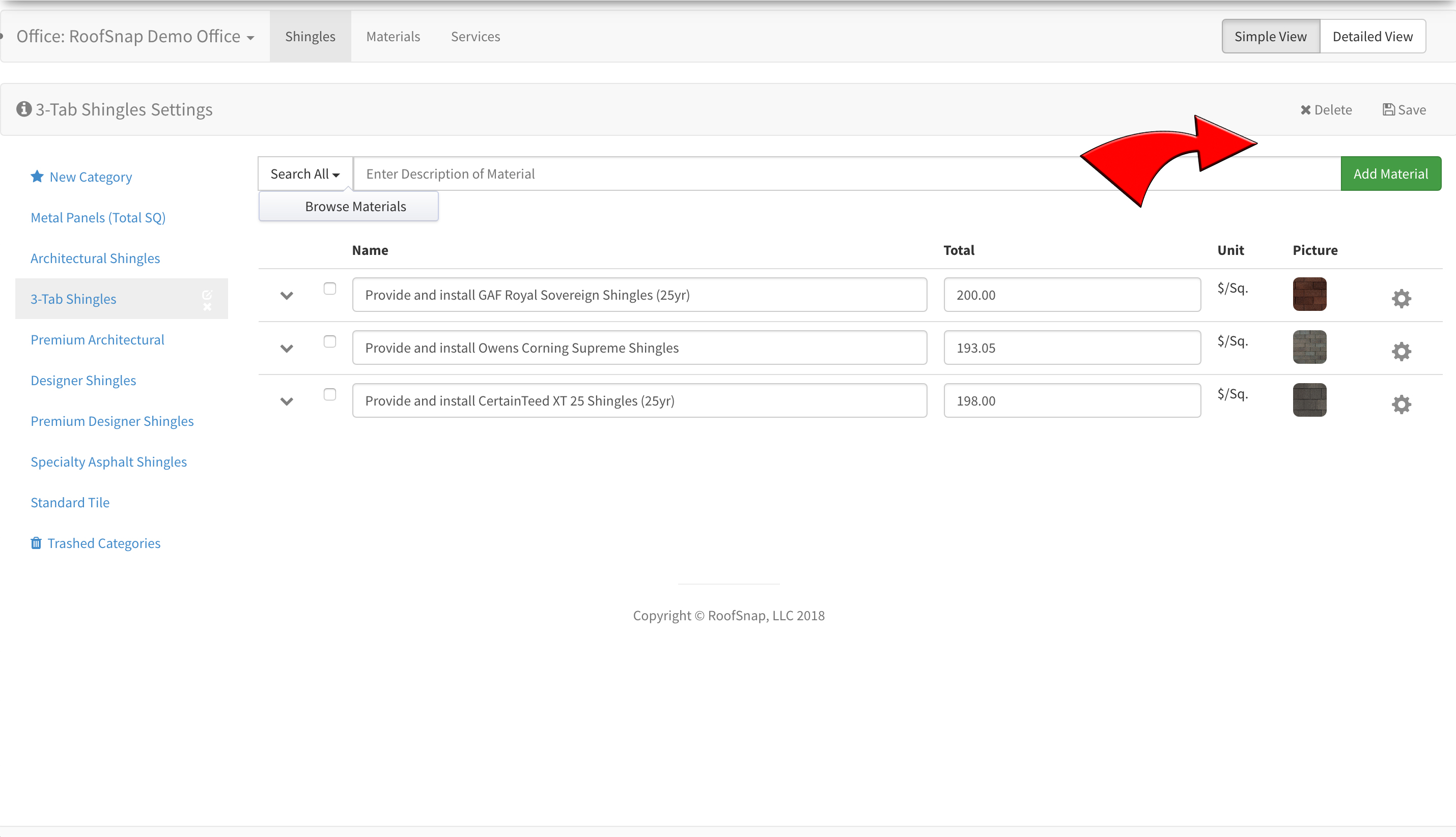Open the Metal Panels (Total SQ) category
The width and height of the screenshot is (1456, 837).
[x=98, y=218]
